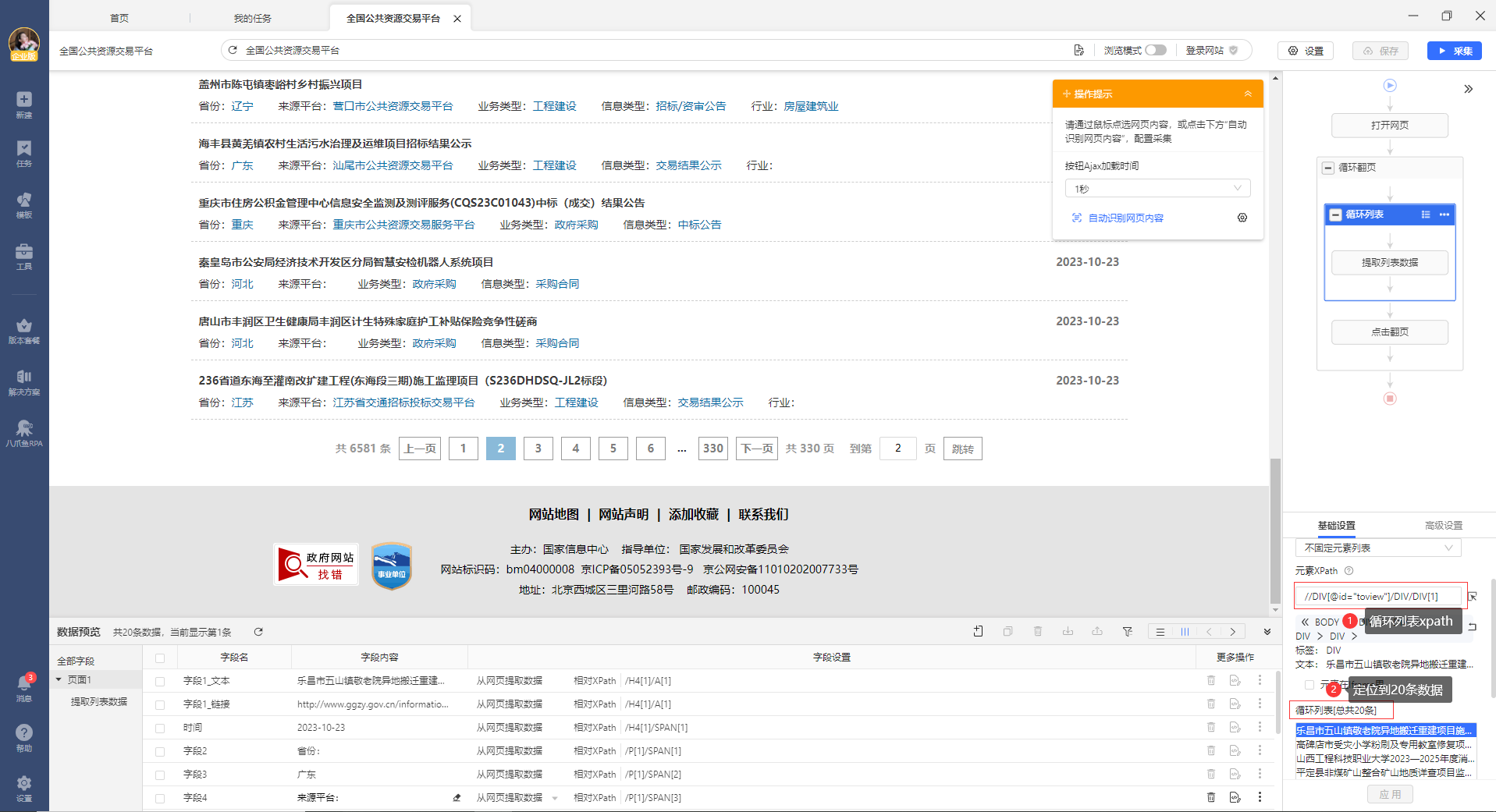The width and height of the screenshot is (1496, 812).
Task: Collapse the workflow panel with double arrow
Action: (x=1468, y=89)
